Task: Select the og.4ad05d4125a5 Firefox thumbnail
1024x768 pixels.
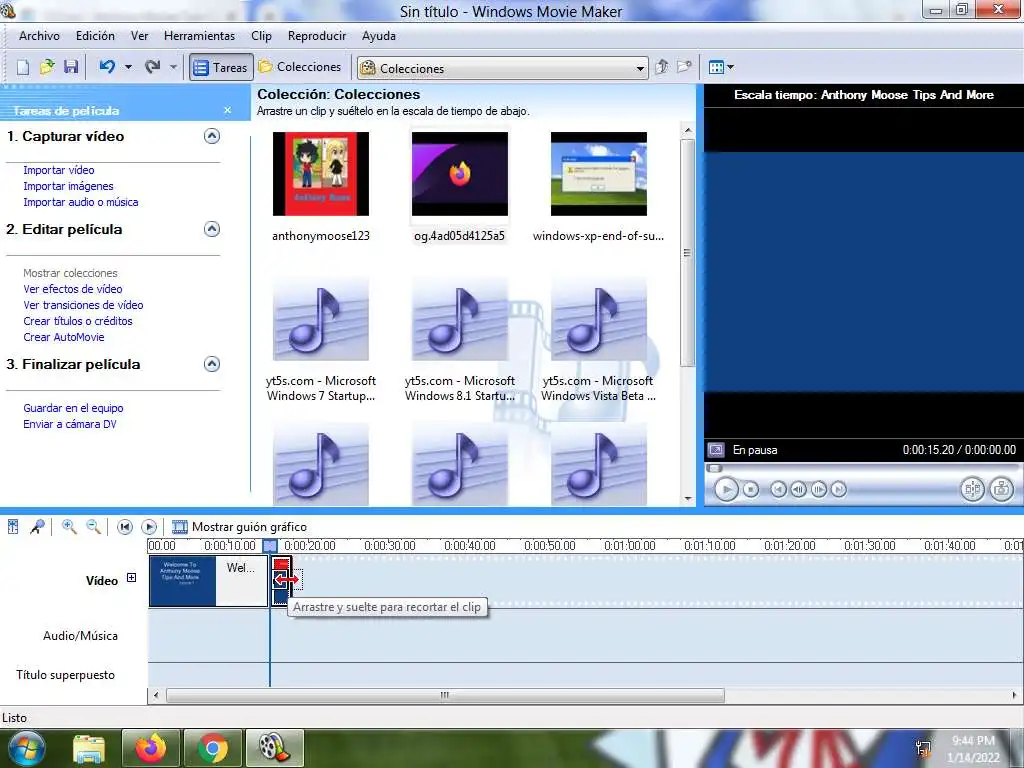Action: pyautogui.click(x=460, y=174)
